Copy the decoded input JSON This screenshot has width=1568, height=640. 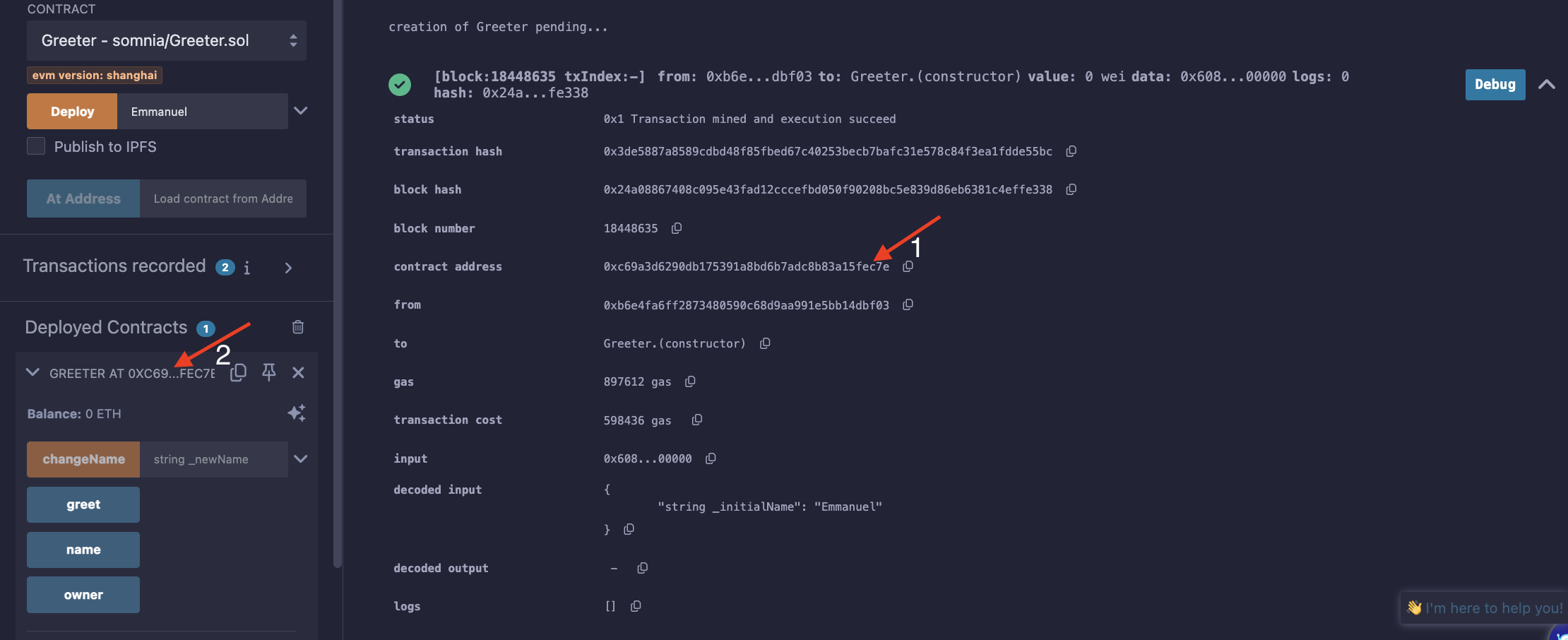tap(629, 529)
